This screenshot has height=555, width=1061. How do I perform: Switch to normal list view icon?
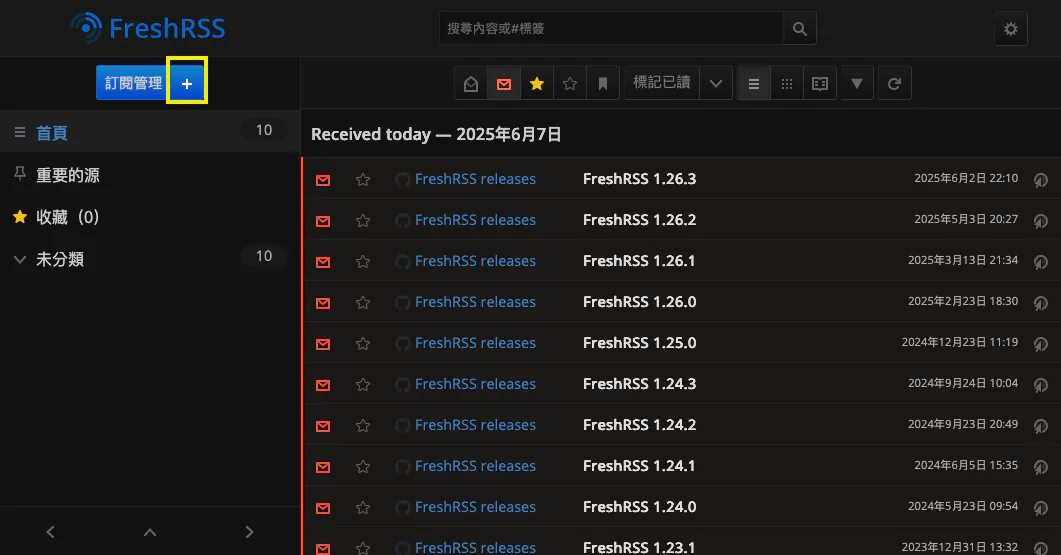[x=753, y=83]
